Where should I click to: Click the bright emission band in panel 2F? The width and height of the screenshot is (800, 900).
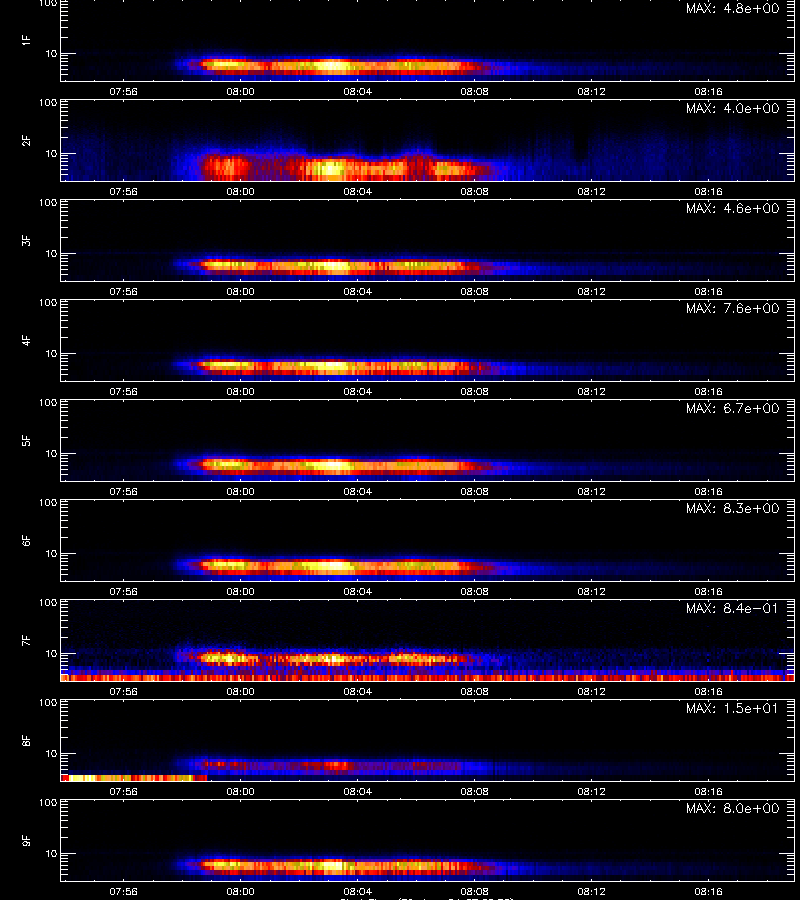[x=344, y=168]
